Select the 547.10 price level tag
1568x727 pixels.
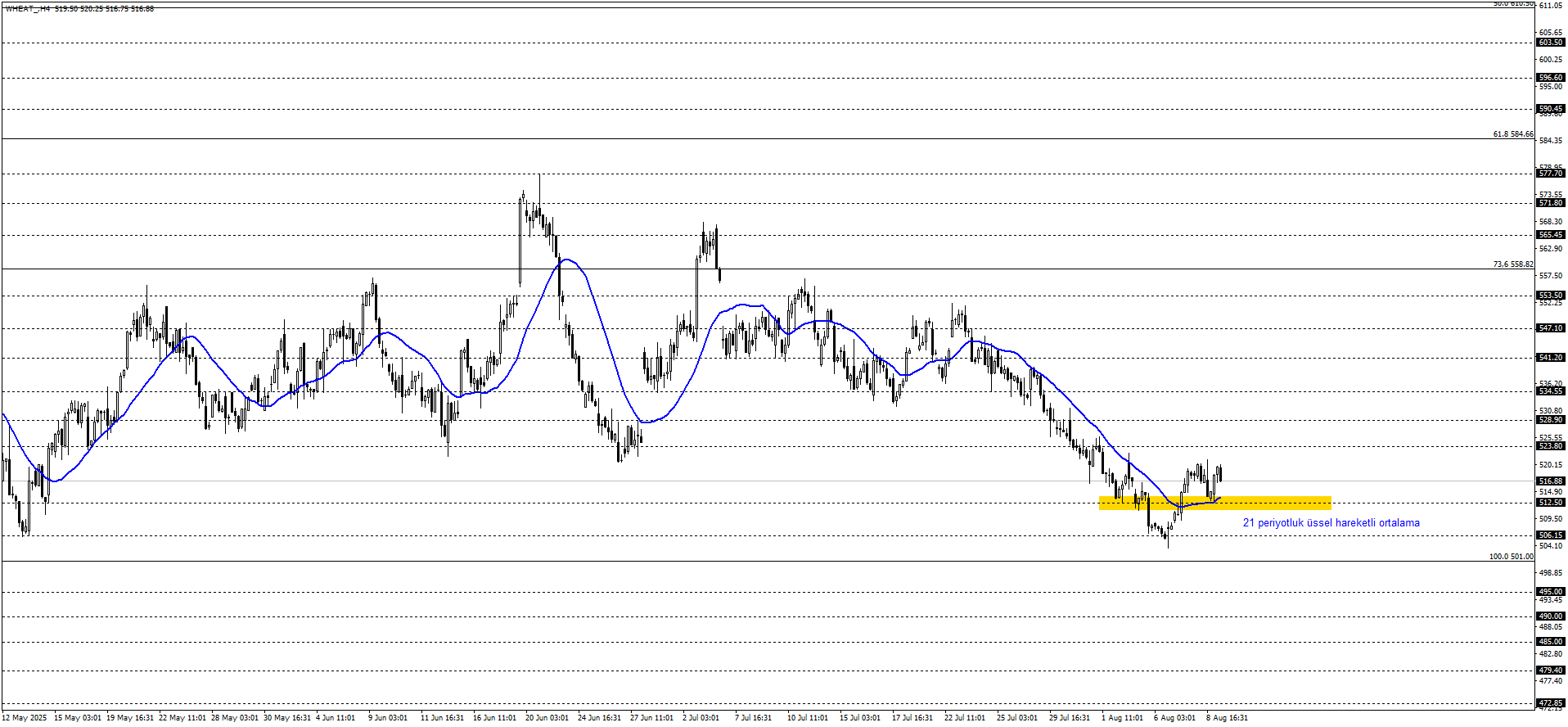[1551, 328]
